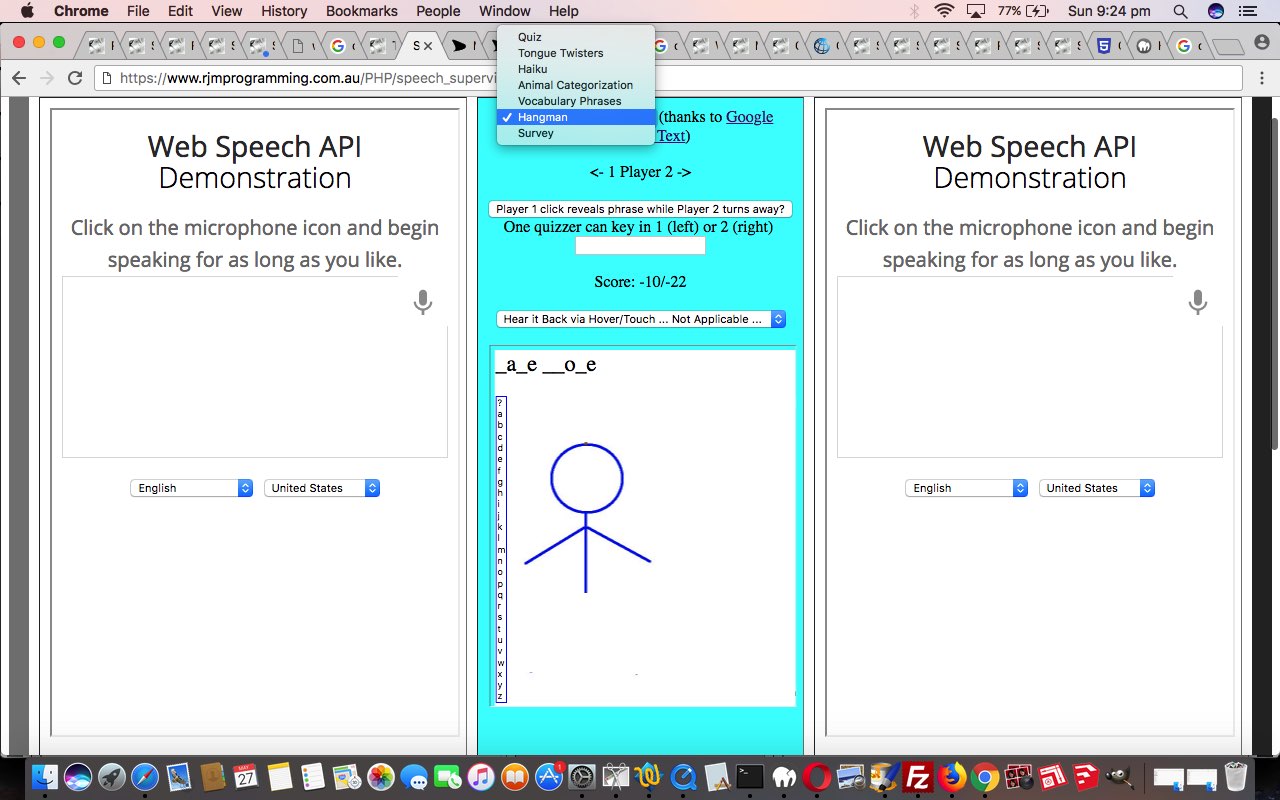Open the Wi-Fi menu bar icon
Screen dimensions: 1280x800
(945, 11)
